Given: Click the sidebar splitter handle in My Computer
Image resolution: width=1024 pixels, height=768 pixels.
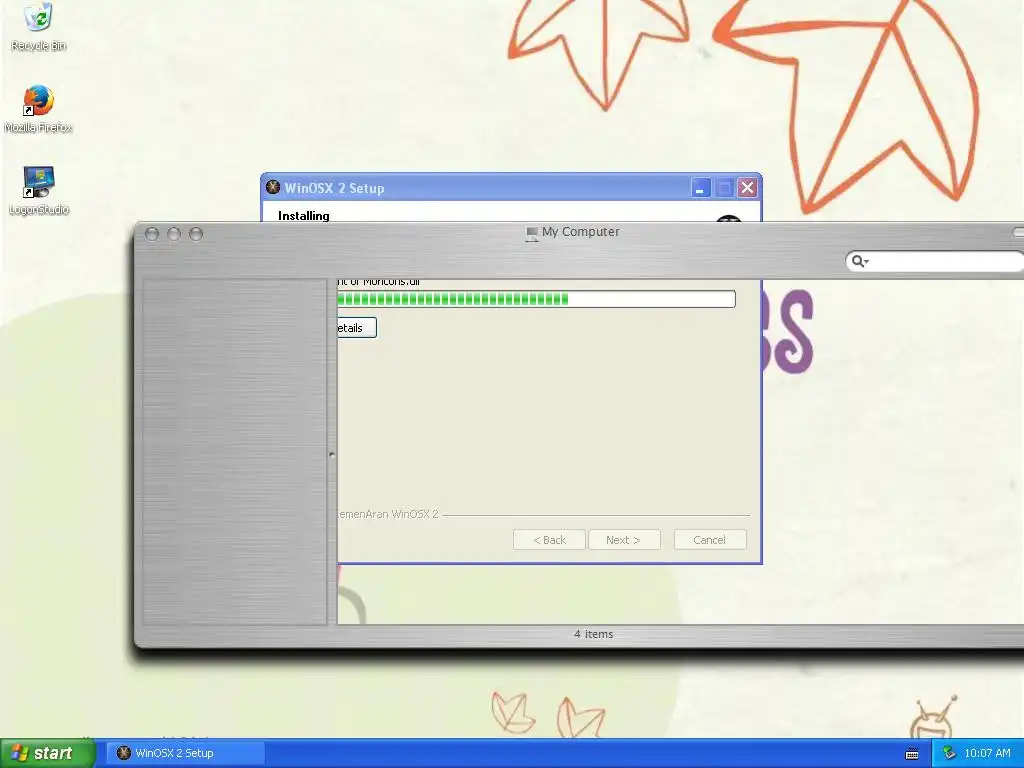Looking at the screenshot, I should (x=332, y=455).
